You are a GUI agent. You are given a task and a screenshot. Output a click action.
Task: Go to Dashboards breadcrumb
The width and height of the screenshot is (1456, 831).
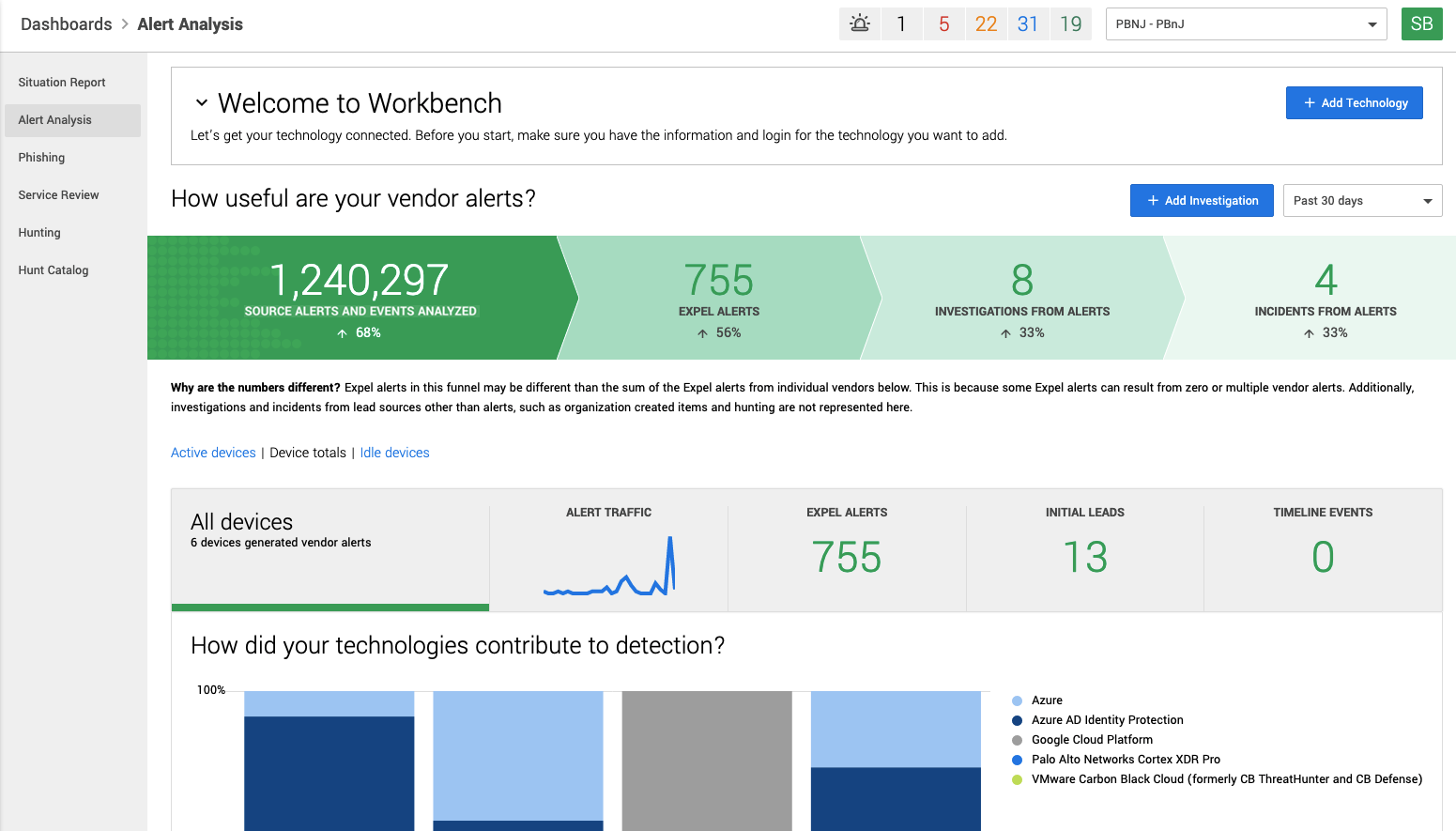[67, 24]
